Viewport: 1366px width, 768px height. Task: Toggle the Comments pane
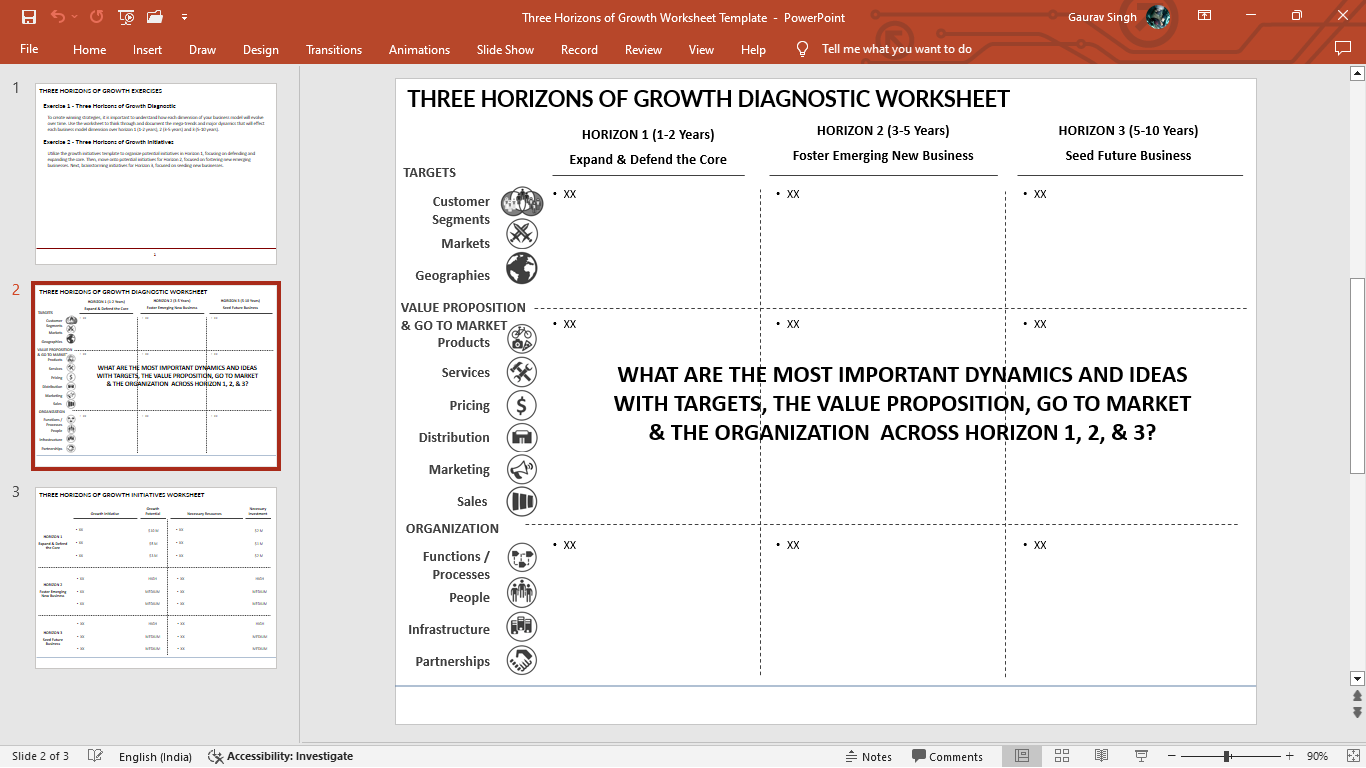tap(946, 757)
